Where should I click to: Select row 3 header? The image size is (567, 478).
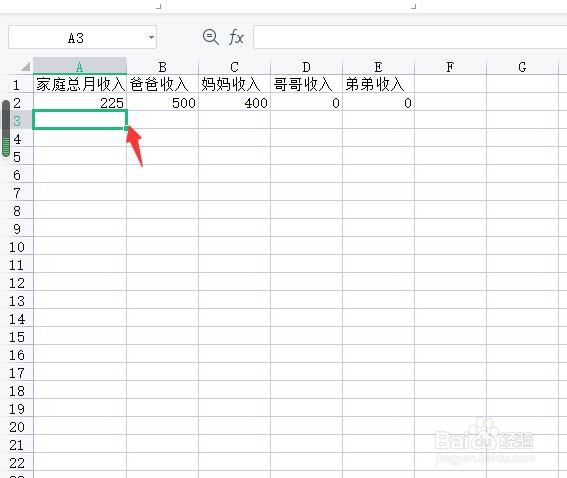click(17, 120)
